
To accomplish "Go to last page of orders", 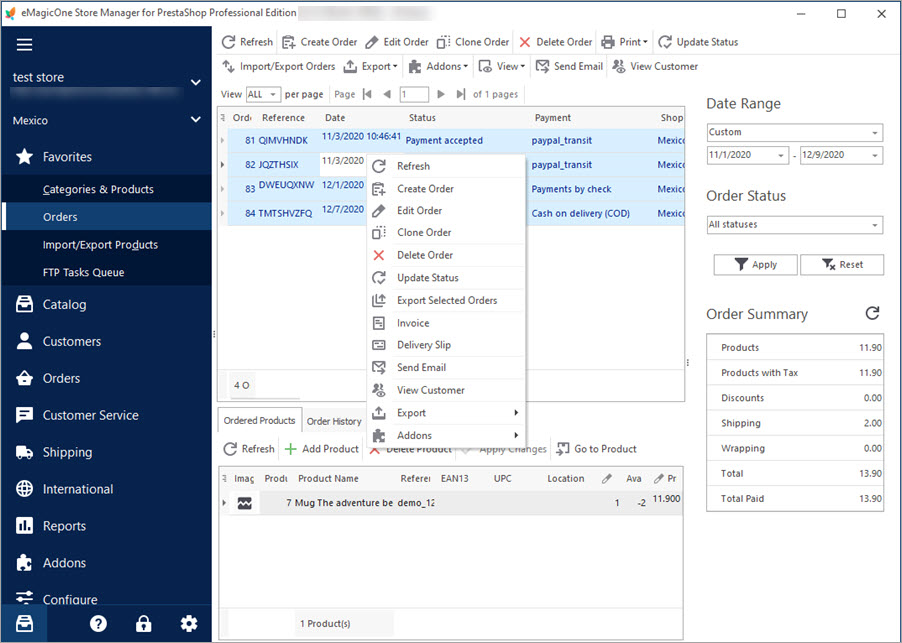I will (x=460, y=94).
